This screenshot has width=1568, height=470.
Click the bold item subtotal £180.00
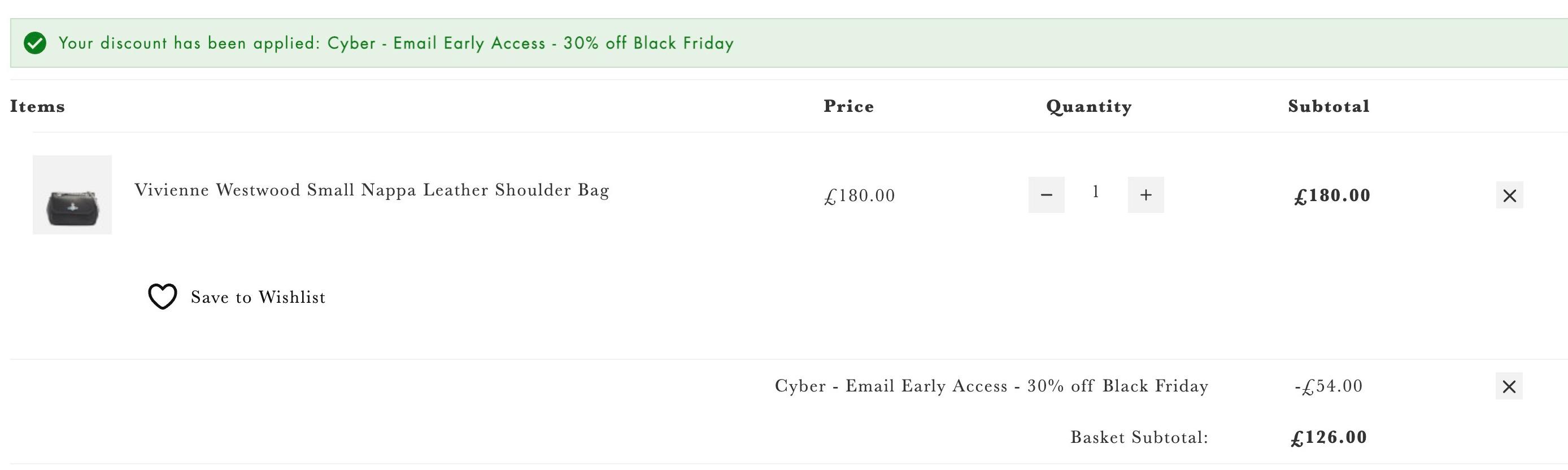pos(1332,195)
